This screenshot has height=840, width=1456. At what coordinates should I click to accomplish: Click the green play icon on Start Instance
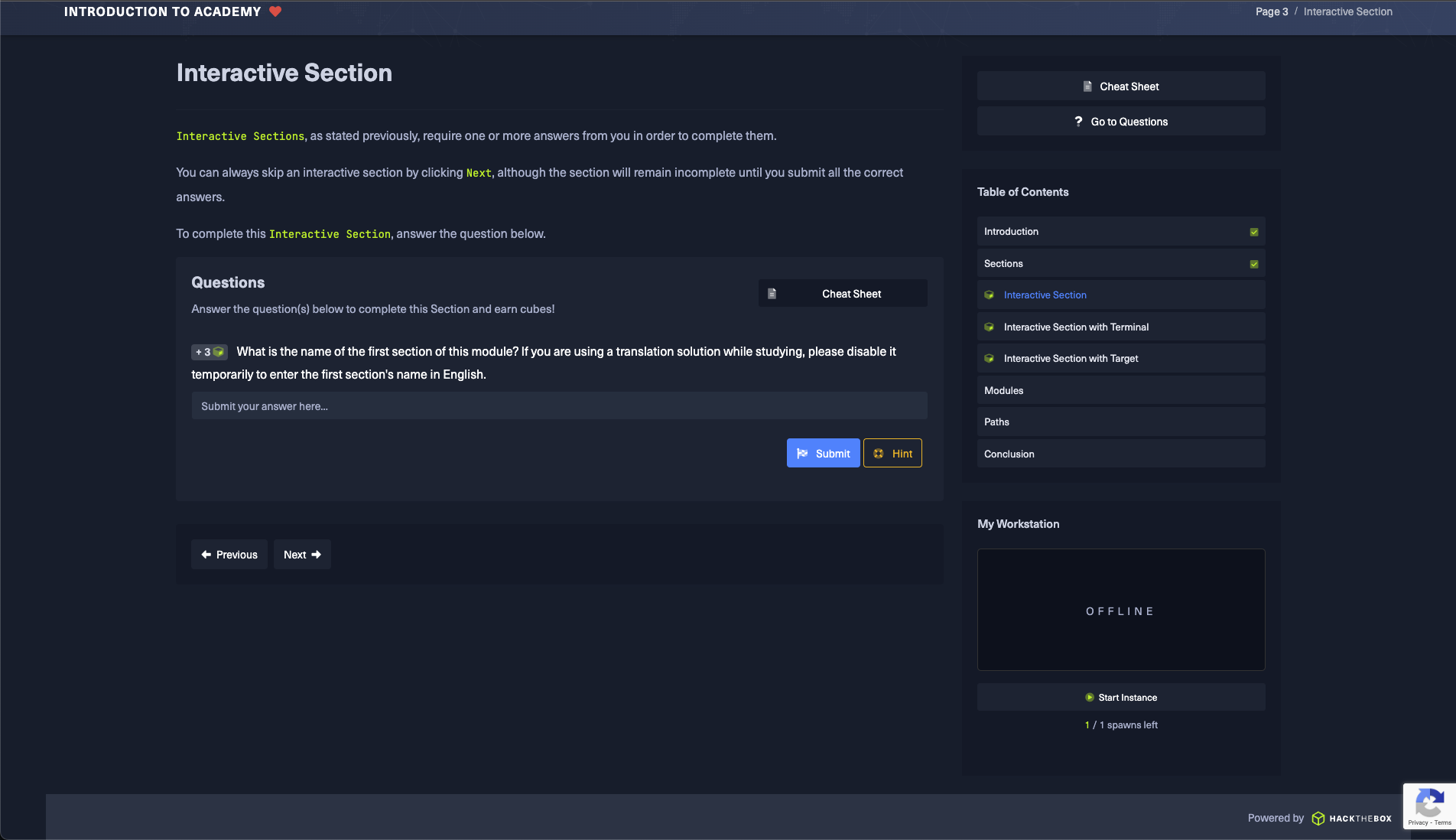tap(1090, 698)
